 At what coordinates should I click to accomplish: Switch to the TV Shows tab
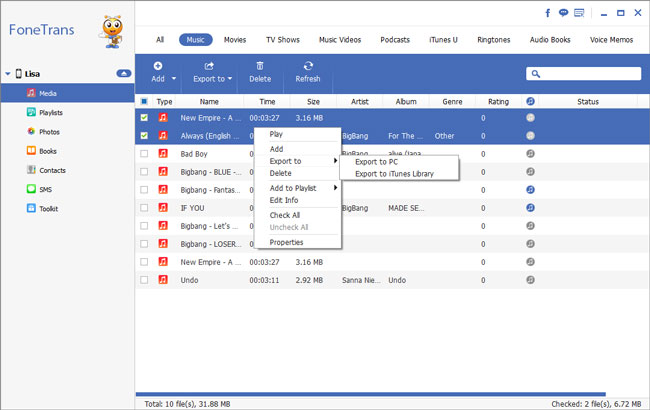point(283,40)
